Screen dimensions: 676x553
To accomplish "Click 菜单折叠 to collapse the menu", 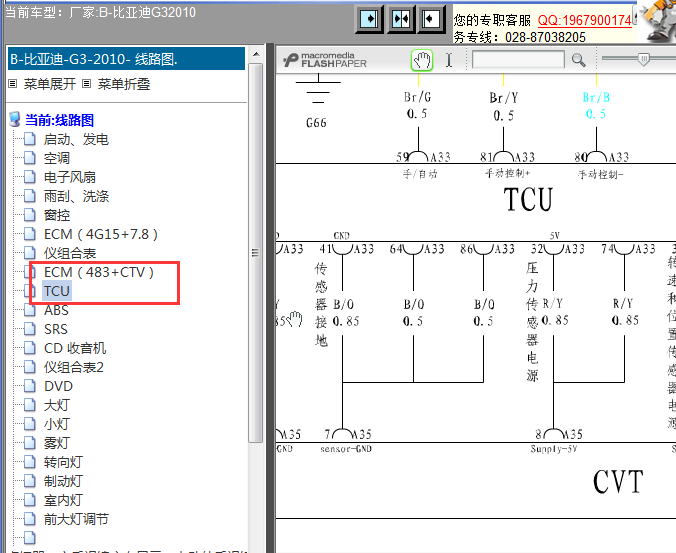I will [x=124, y=84].
